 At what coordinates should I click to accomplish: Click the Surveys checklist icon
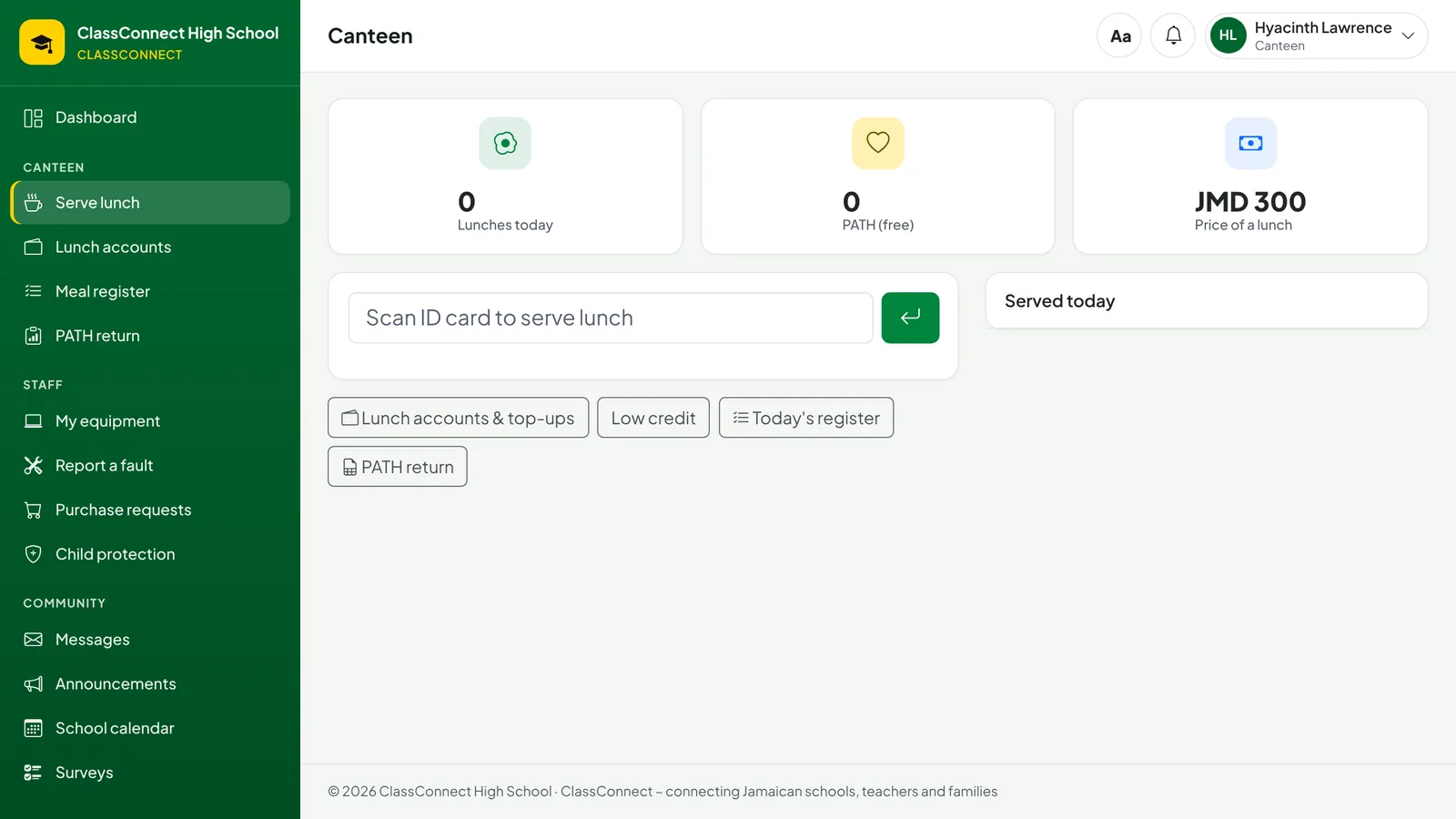34,773
